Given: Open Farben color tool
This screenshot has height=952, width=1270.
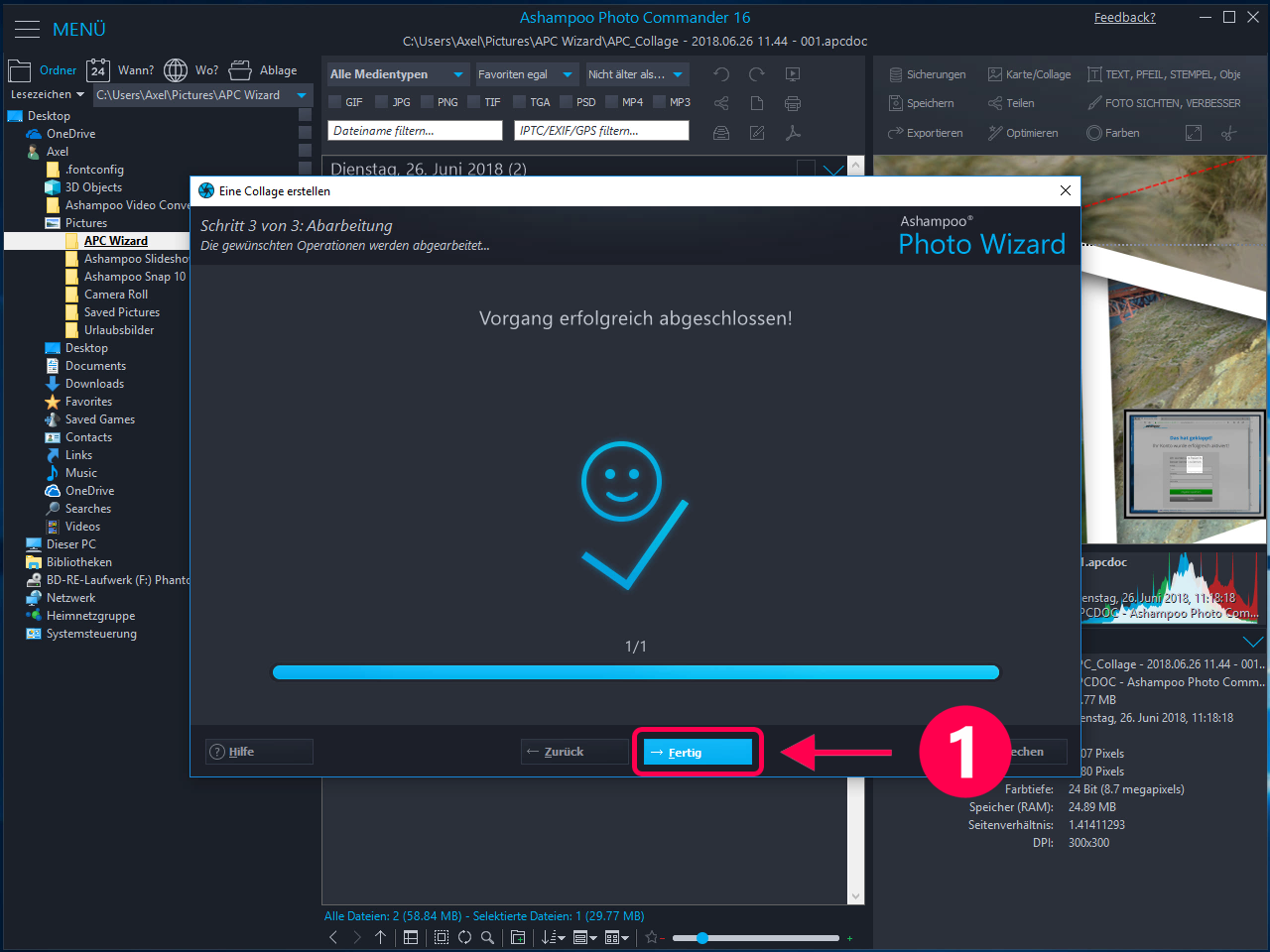Looking at the screenshot, I should pos(1113,133).
